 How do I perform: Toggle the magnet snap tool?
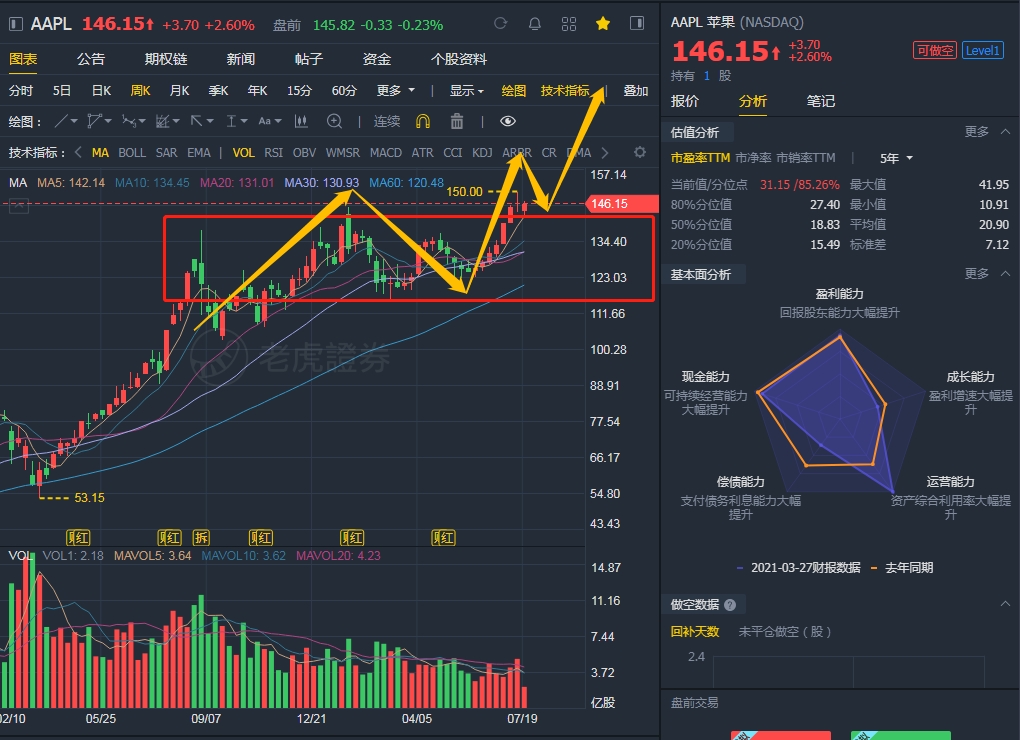pos(423,122)
